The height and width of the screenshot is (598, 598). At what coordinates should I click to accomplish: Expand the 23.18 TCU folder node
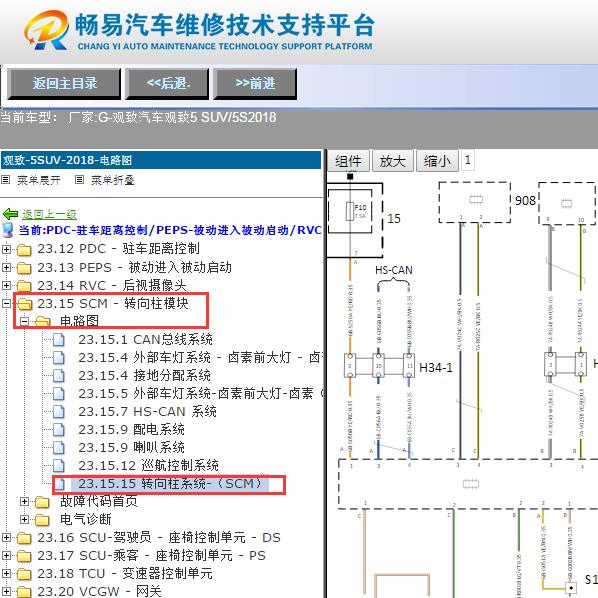(x=6, y=573)
